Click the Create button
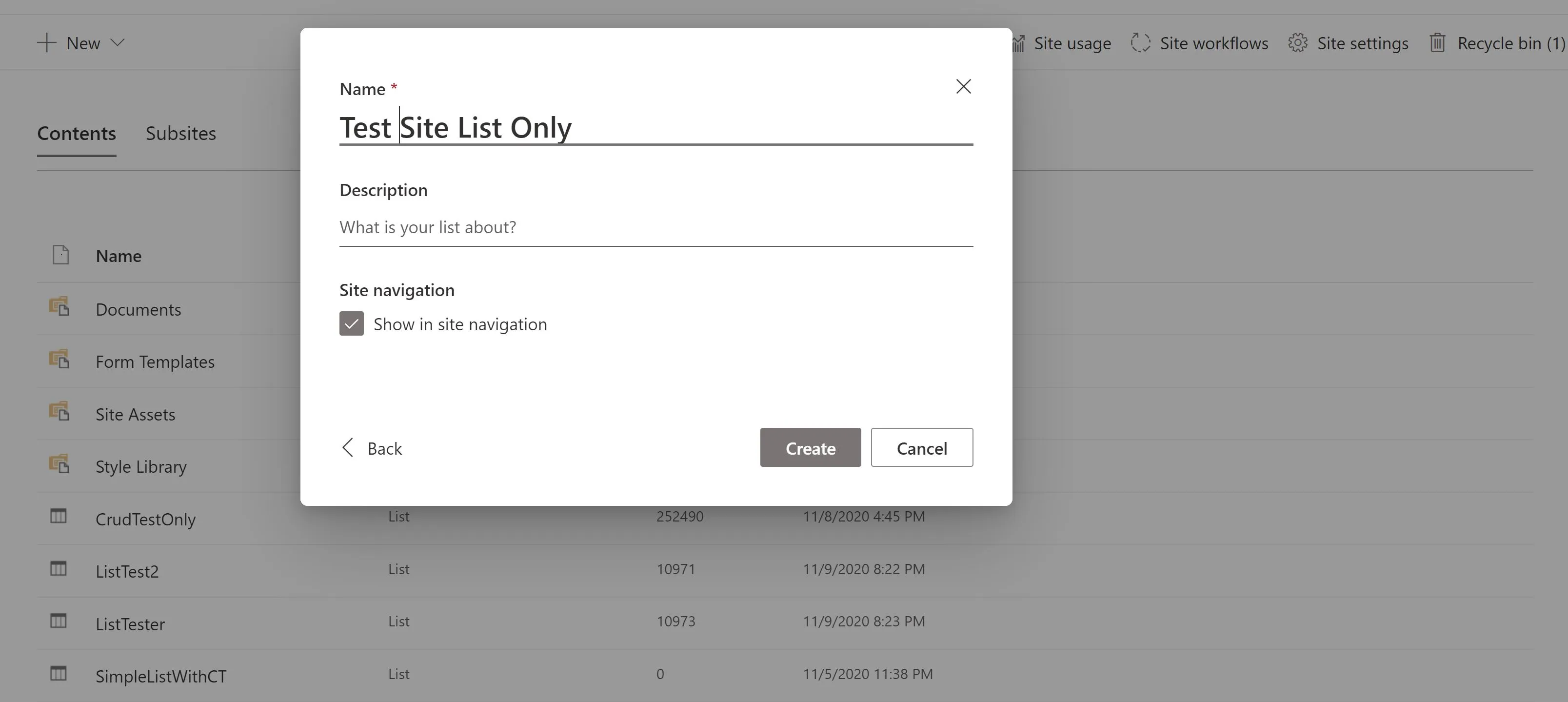This screenshot has width=1568, height=702. pyautogui.click(x=810, y=447)
